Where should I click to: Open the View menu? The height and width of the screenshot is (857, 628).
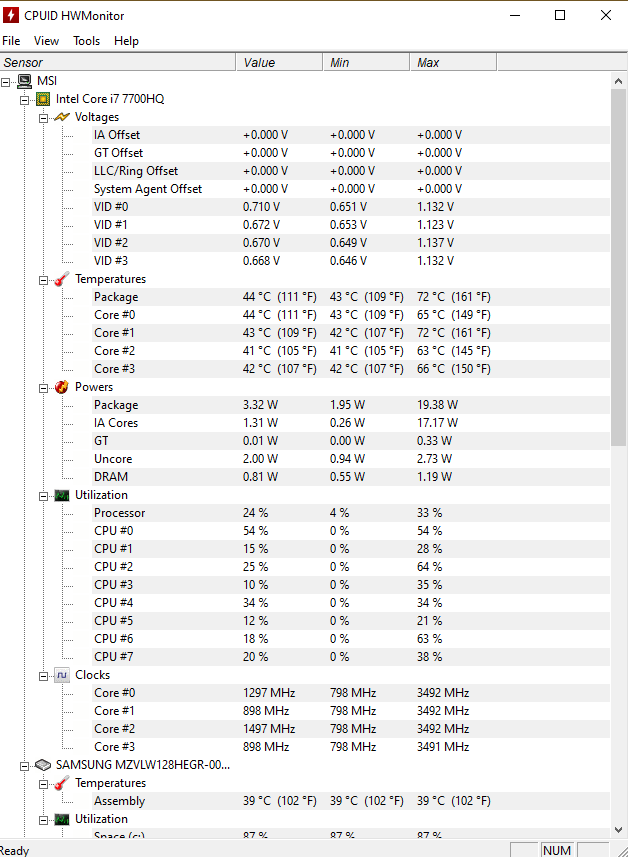click(46, 41)
